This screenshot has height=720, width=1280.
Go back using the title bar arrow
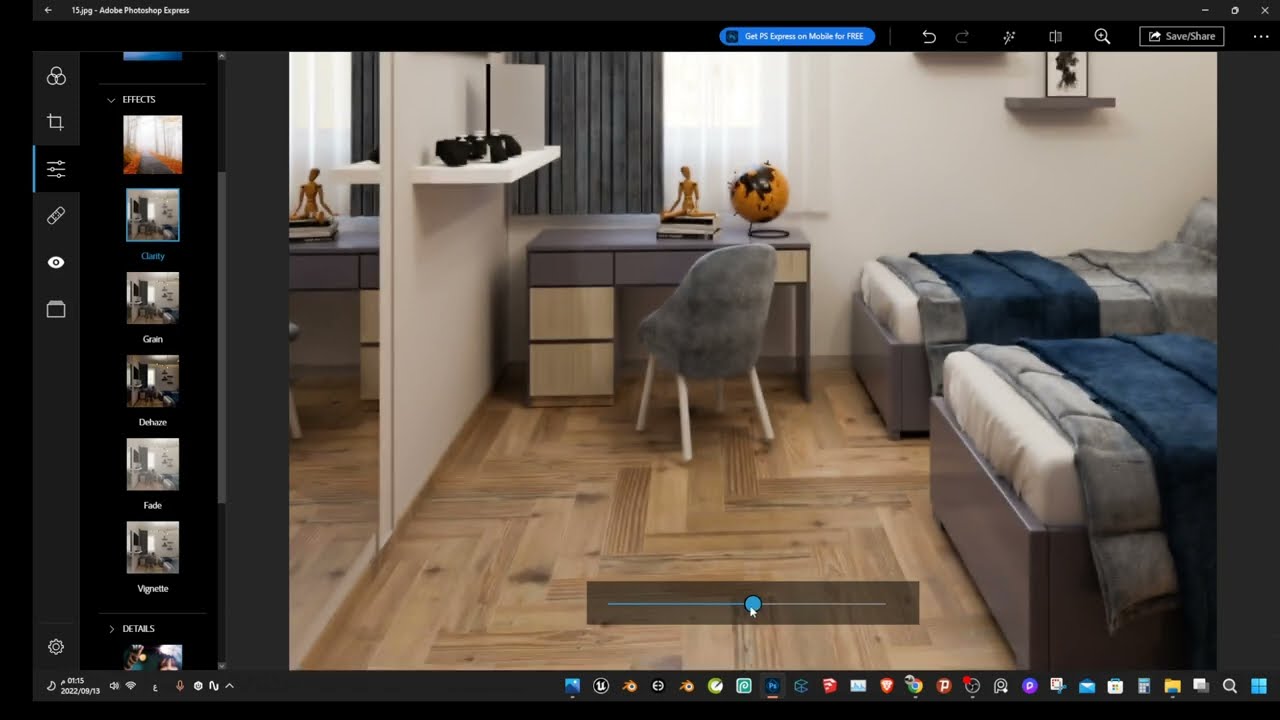pos(48,10)
